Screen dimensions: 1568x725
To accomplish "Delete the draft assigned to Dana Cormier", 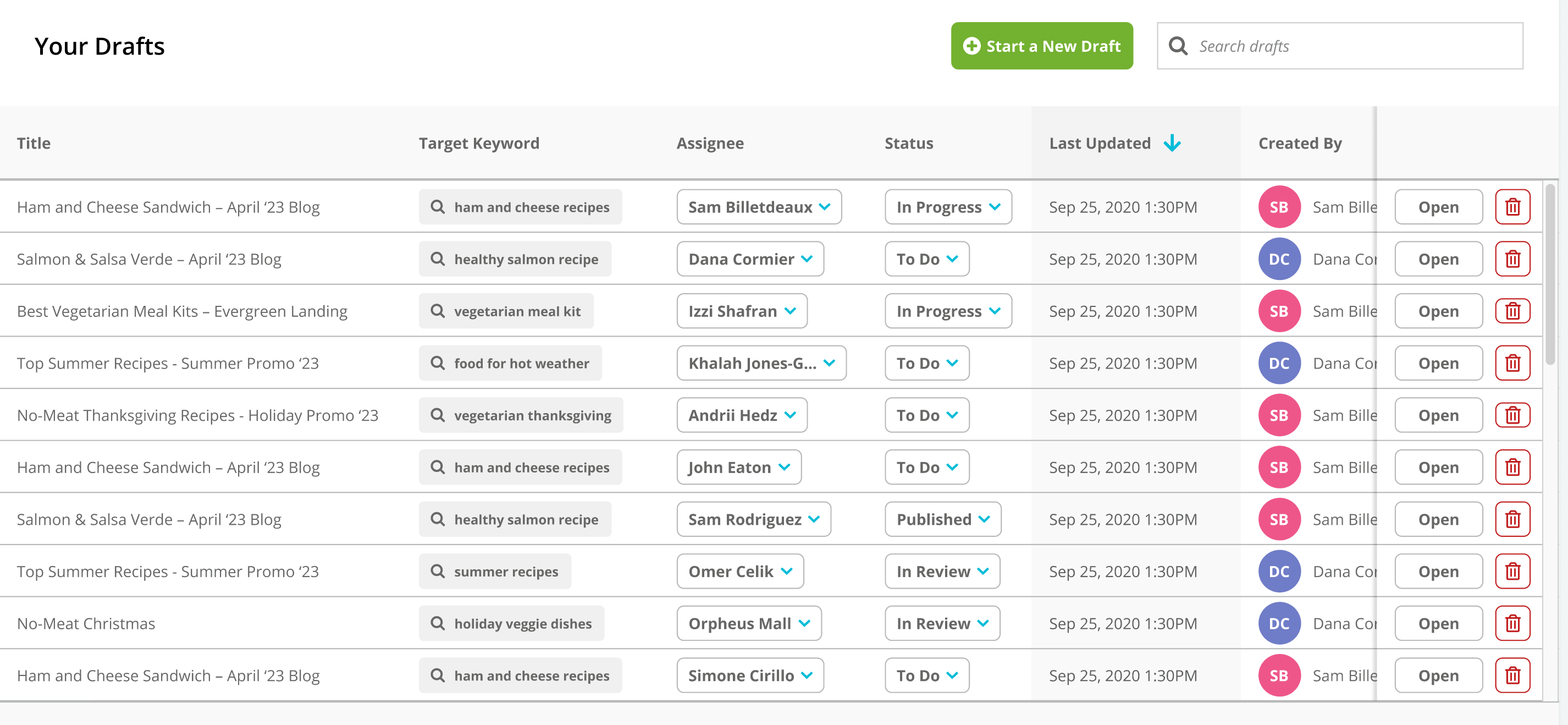I will (x=1512, y=259).
